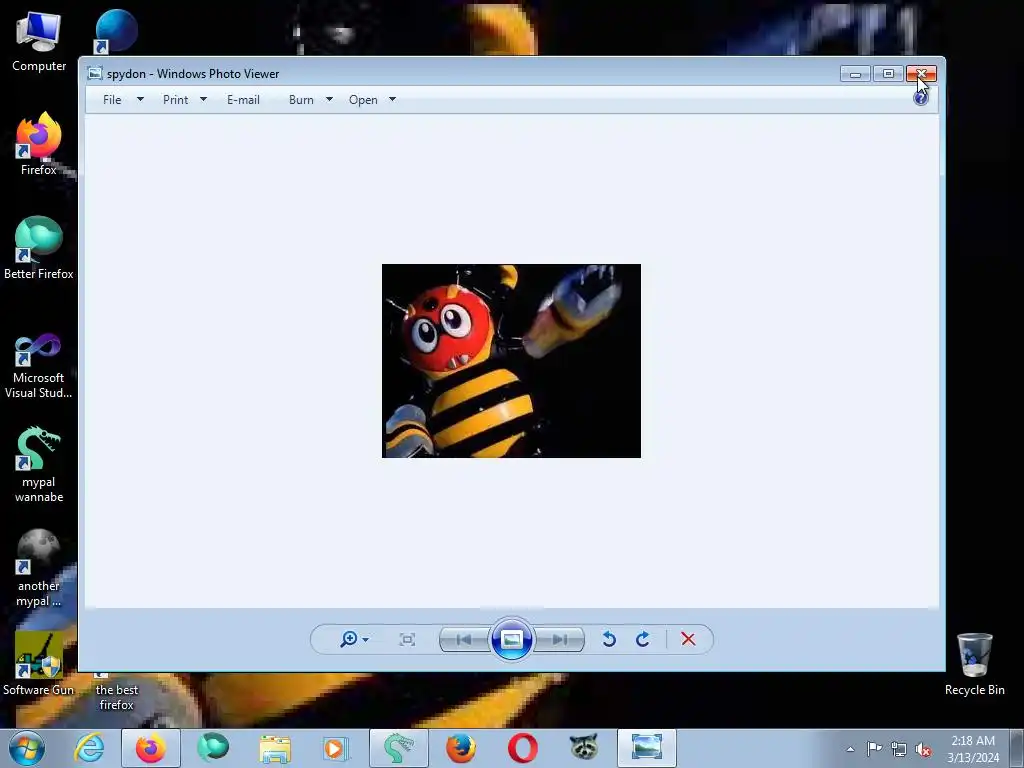Select the Microsoft Visual Studio shortcut
The image size is (1024, 768).
39,366
